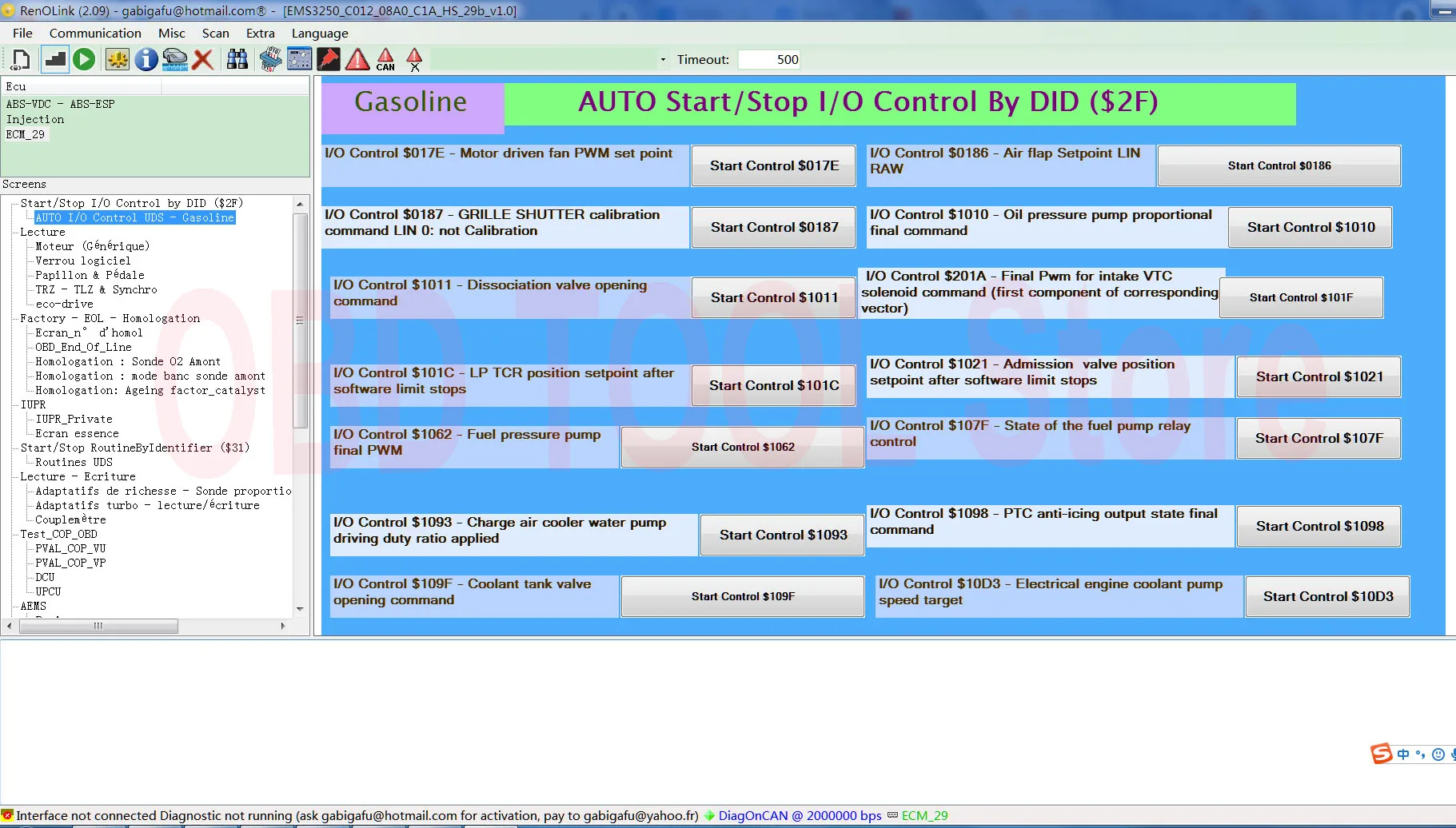1456x828 pixels.
Task: Click the Sogou input method tray icon
Action: click(1382, 754)
